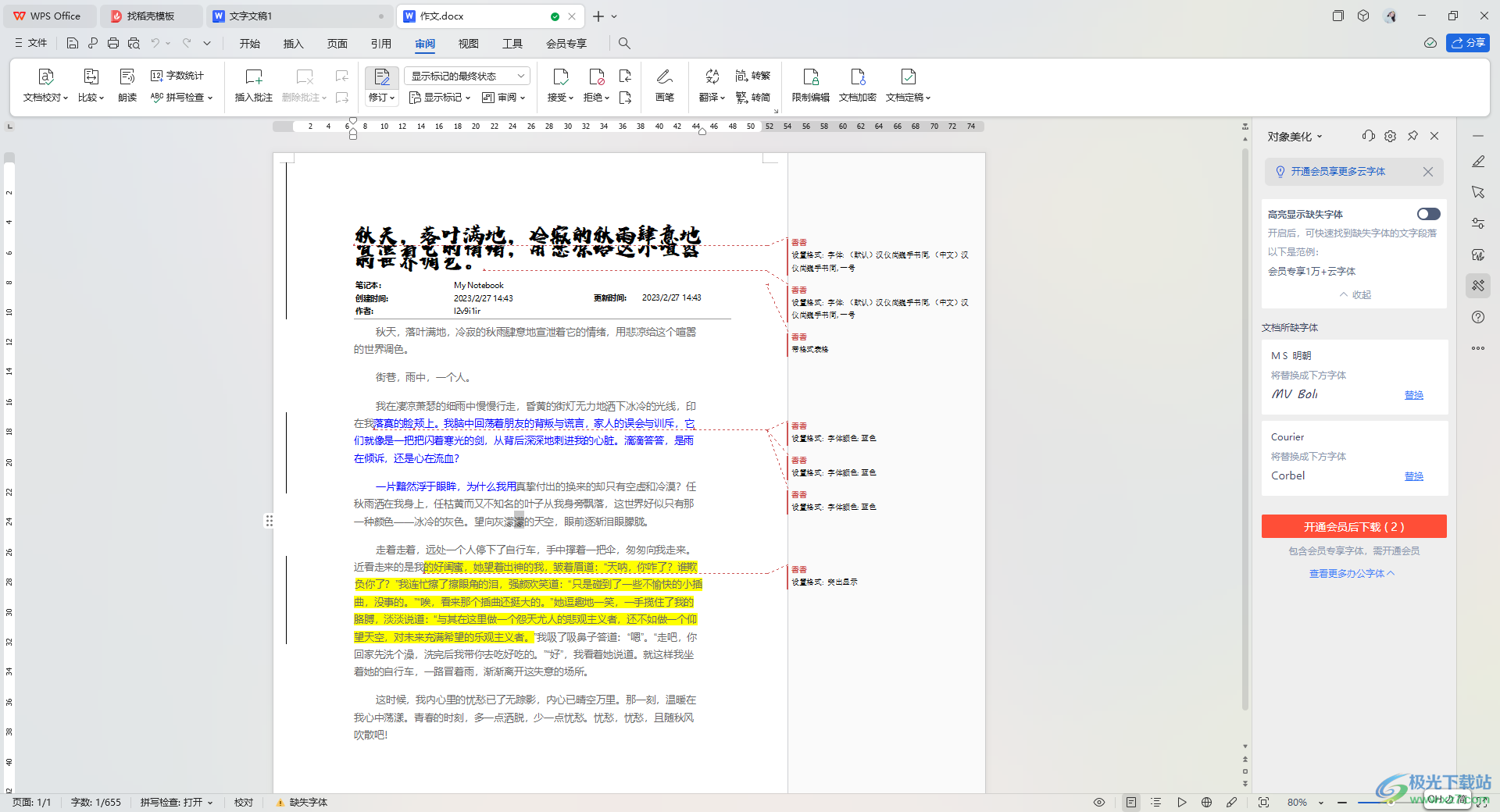The height and width of the screenshot is (812, 1500).
Task: Click 文档定稿 finalize document icon
Action: (908, 77)
